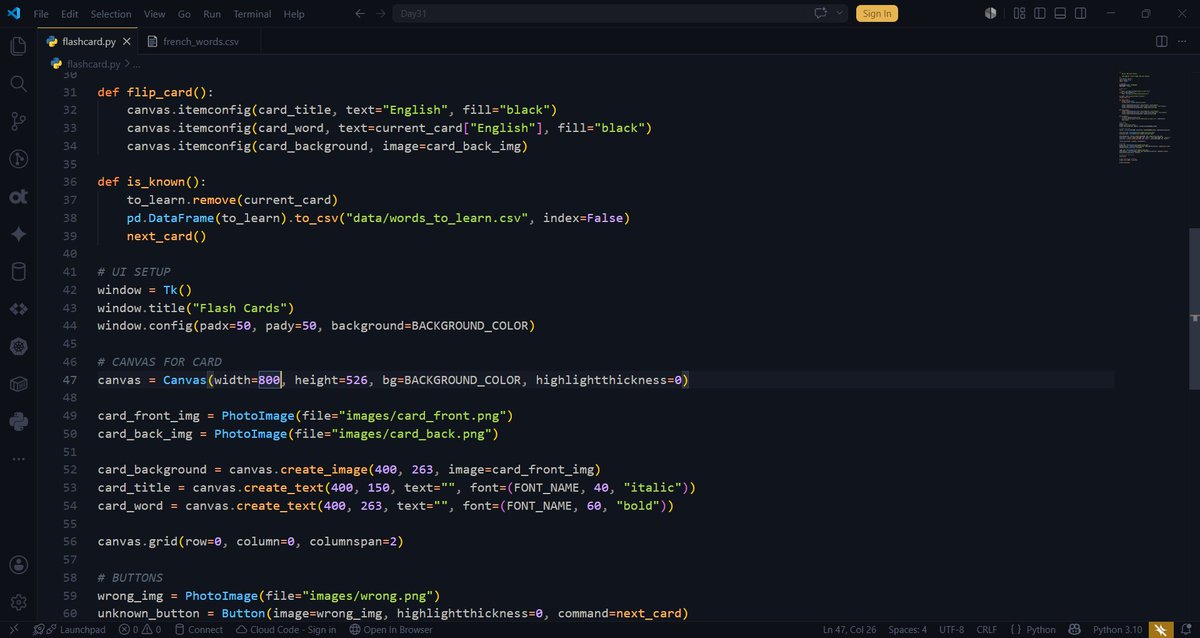Change the CRLF end of line sequence

pyautogui.click(x=986, y=630)
